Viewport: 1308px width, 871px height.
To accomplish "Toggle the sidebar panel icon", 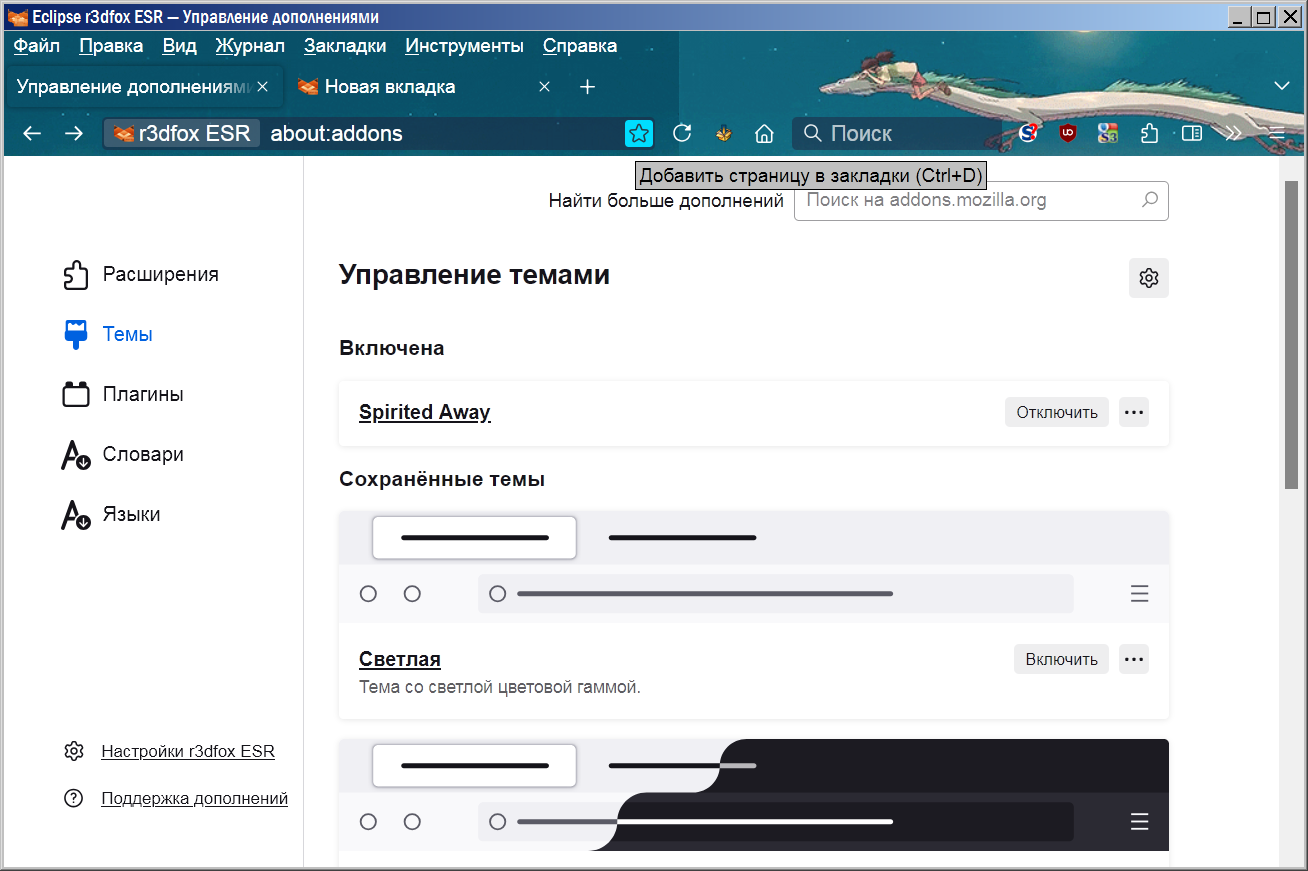I will [1191, 133].
